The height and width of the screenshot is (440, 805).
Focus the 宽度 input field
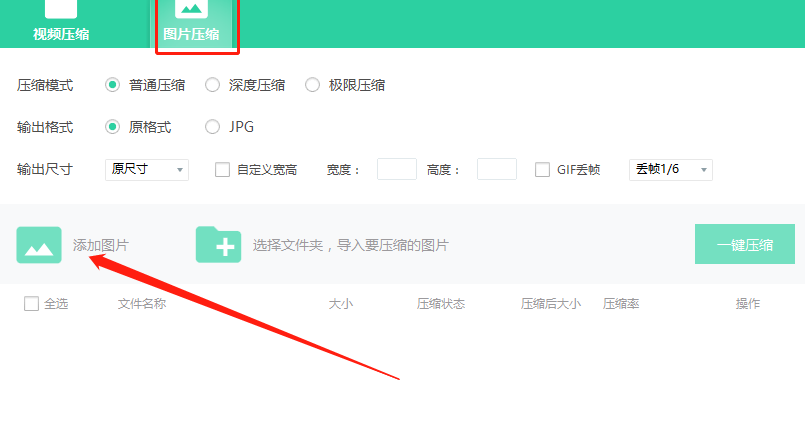397,169
